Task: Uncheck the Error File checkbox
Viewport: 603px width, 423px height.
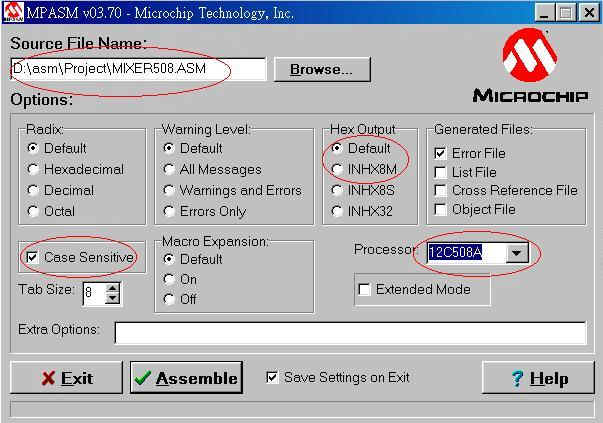Action: click(x=440, y=153)
